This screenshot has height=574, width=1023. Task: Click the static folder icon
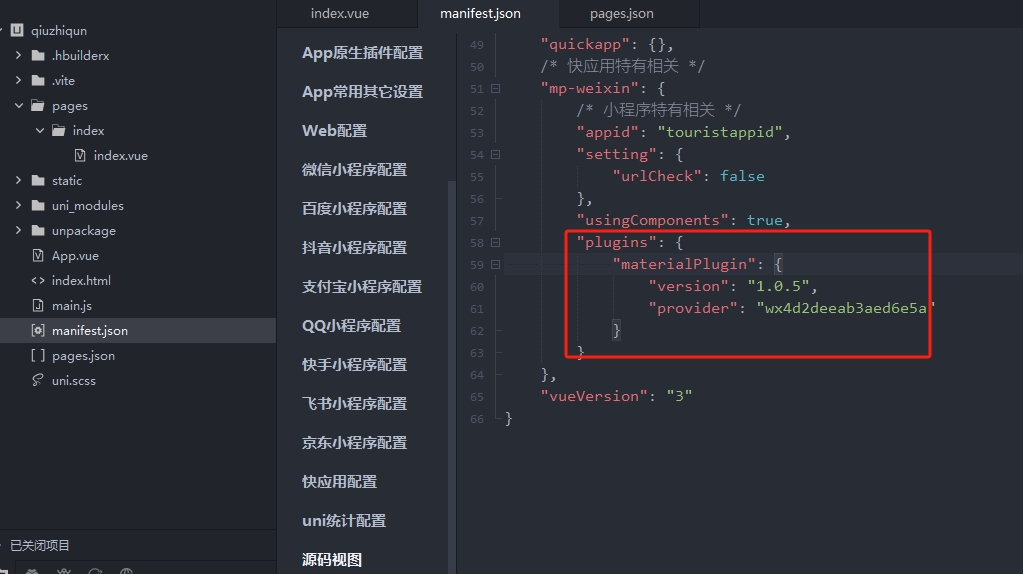click(x=38, y=181)
